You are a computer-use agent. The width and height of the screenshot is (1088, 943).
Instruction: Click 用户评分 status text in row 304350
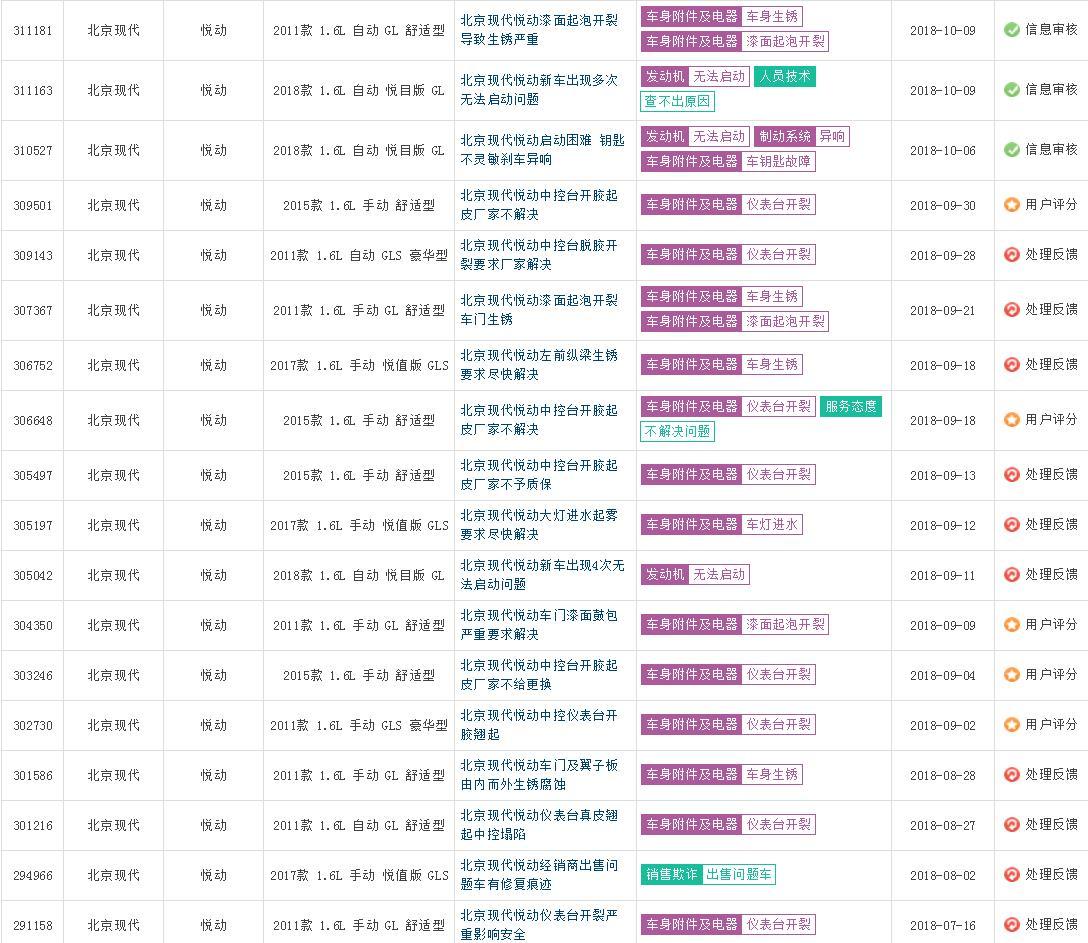point(1051,625)
